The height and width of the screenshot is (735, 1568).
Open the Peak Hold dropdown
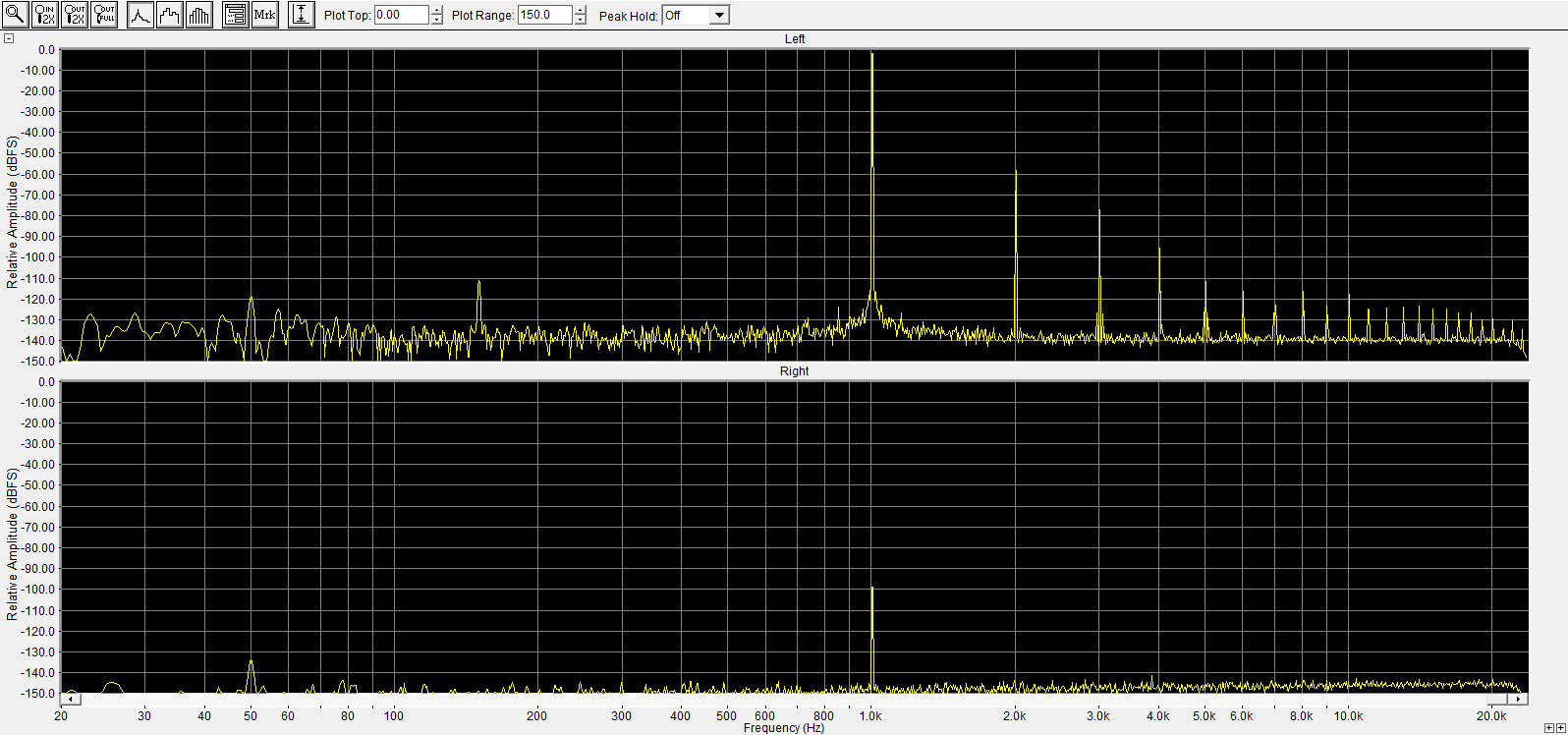[x=720, y=16]
